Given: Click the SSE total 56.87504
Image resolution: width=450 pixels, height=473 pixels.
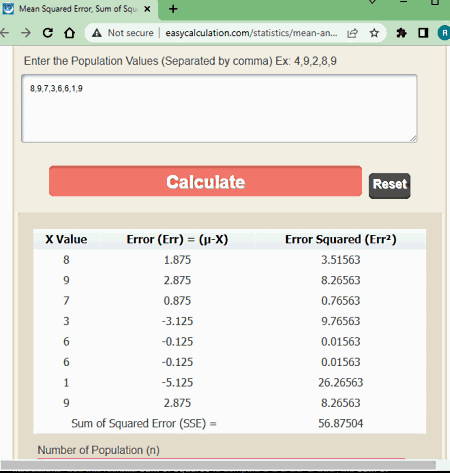Looking at the screenshot, I should point(341,423).
